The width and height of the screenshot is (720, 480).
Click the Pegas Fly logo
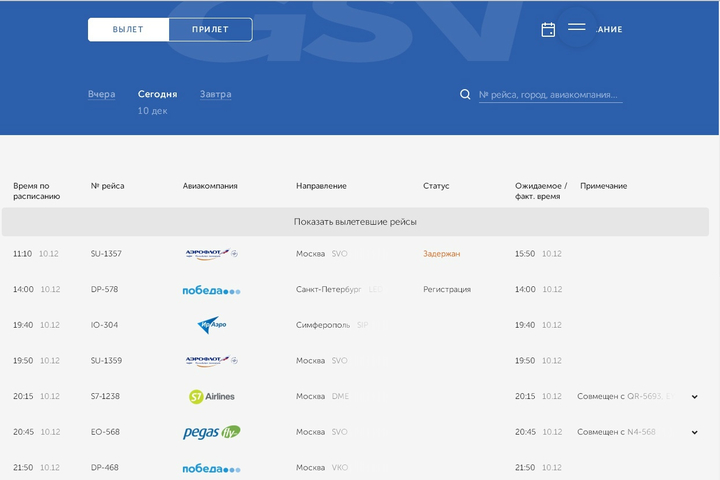click(211, 432)
